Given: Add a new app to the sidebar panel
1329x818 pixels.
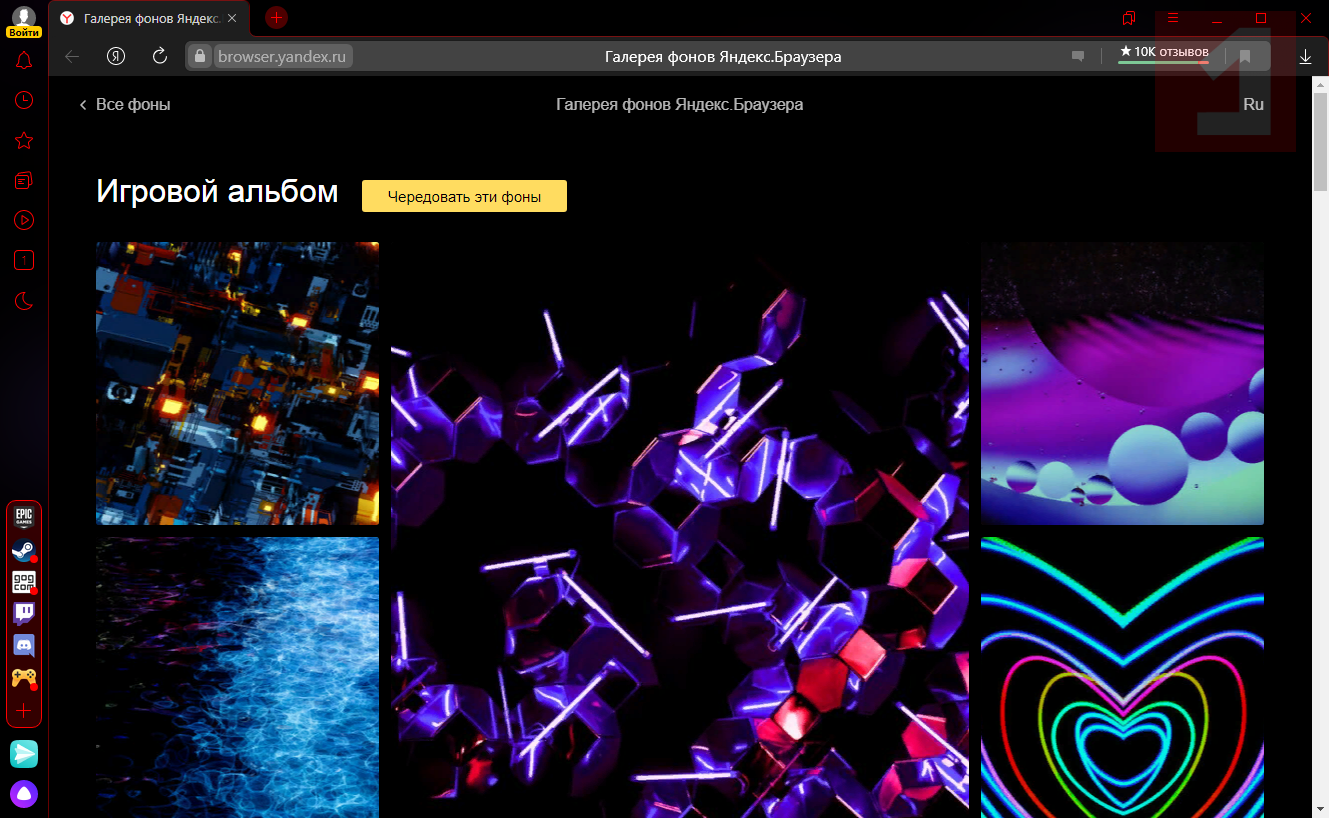Looking at the screenshot, I should tap(23, 710).
